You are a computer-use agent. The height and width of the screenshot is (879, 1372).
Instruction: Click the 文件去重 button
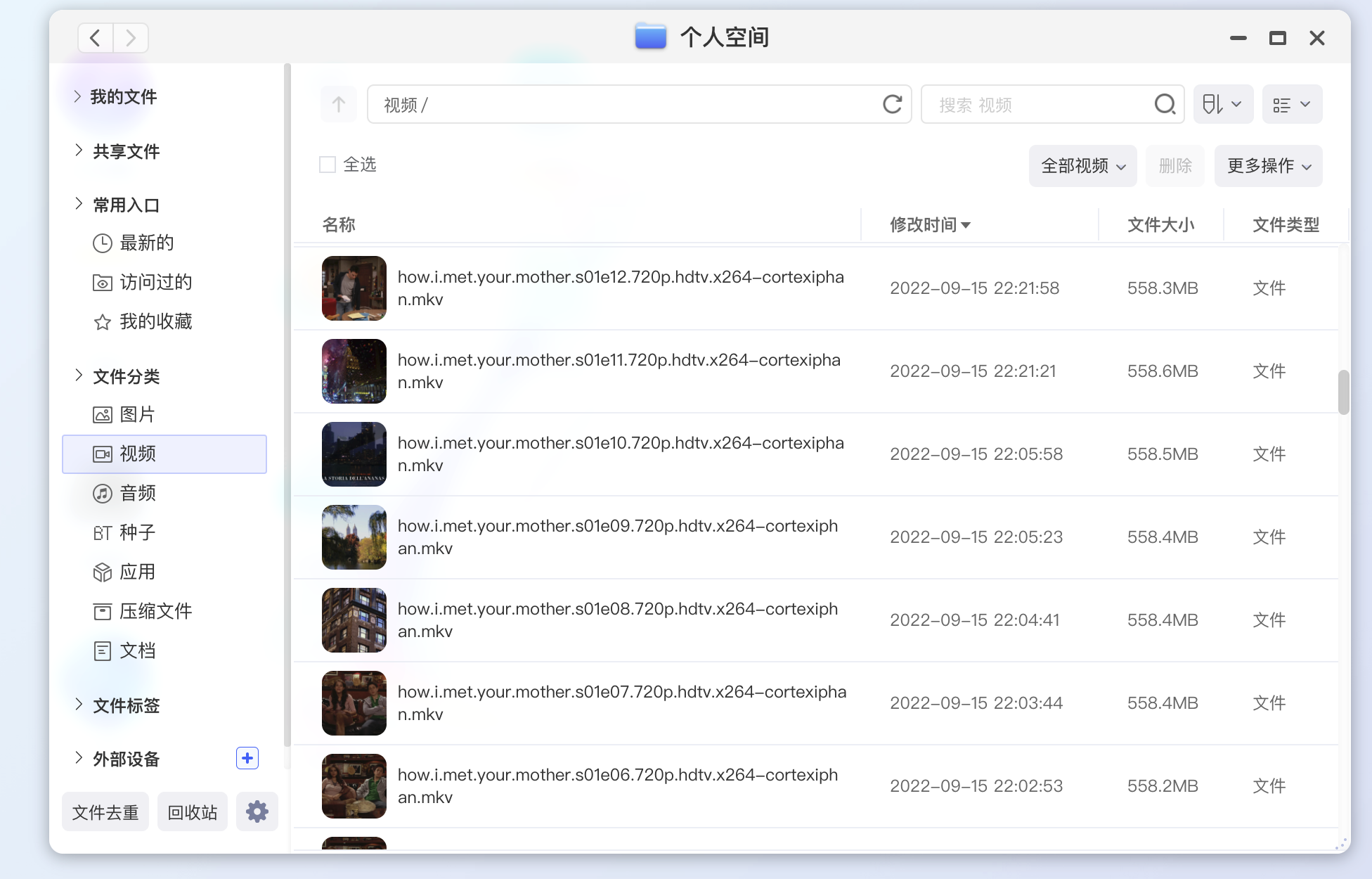[105, 812]
